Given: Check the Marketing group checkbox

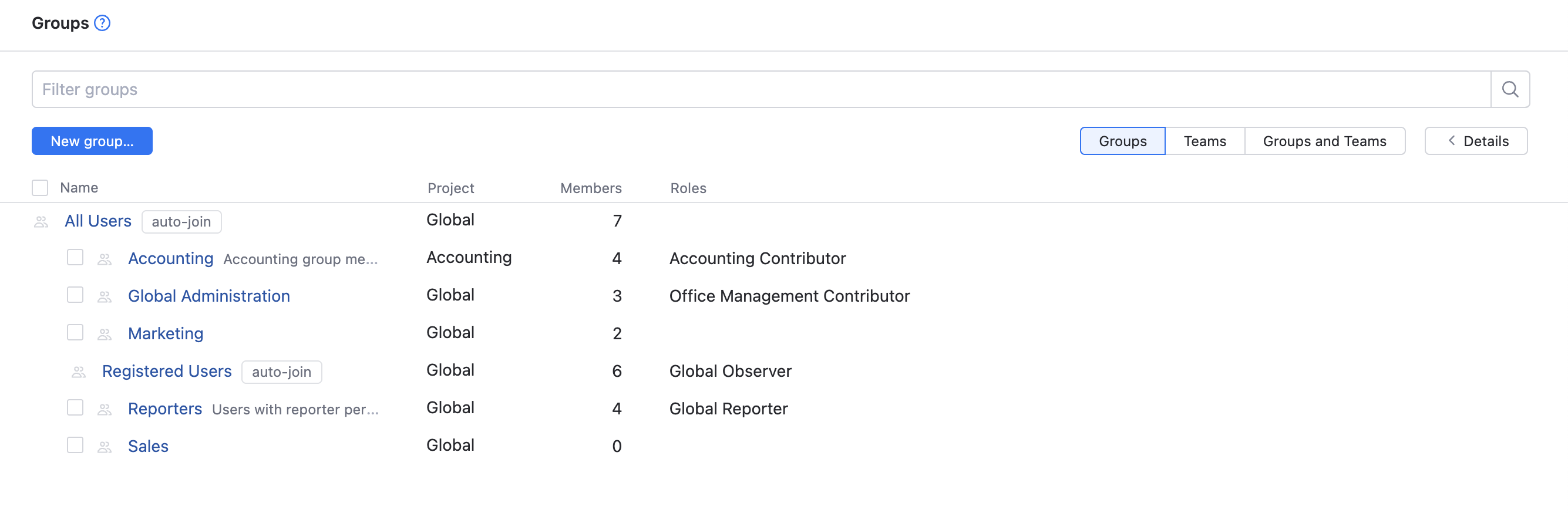Looking at the screenshot, I should 75,332.
